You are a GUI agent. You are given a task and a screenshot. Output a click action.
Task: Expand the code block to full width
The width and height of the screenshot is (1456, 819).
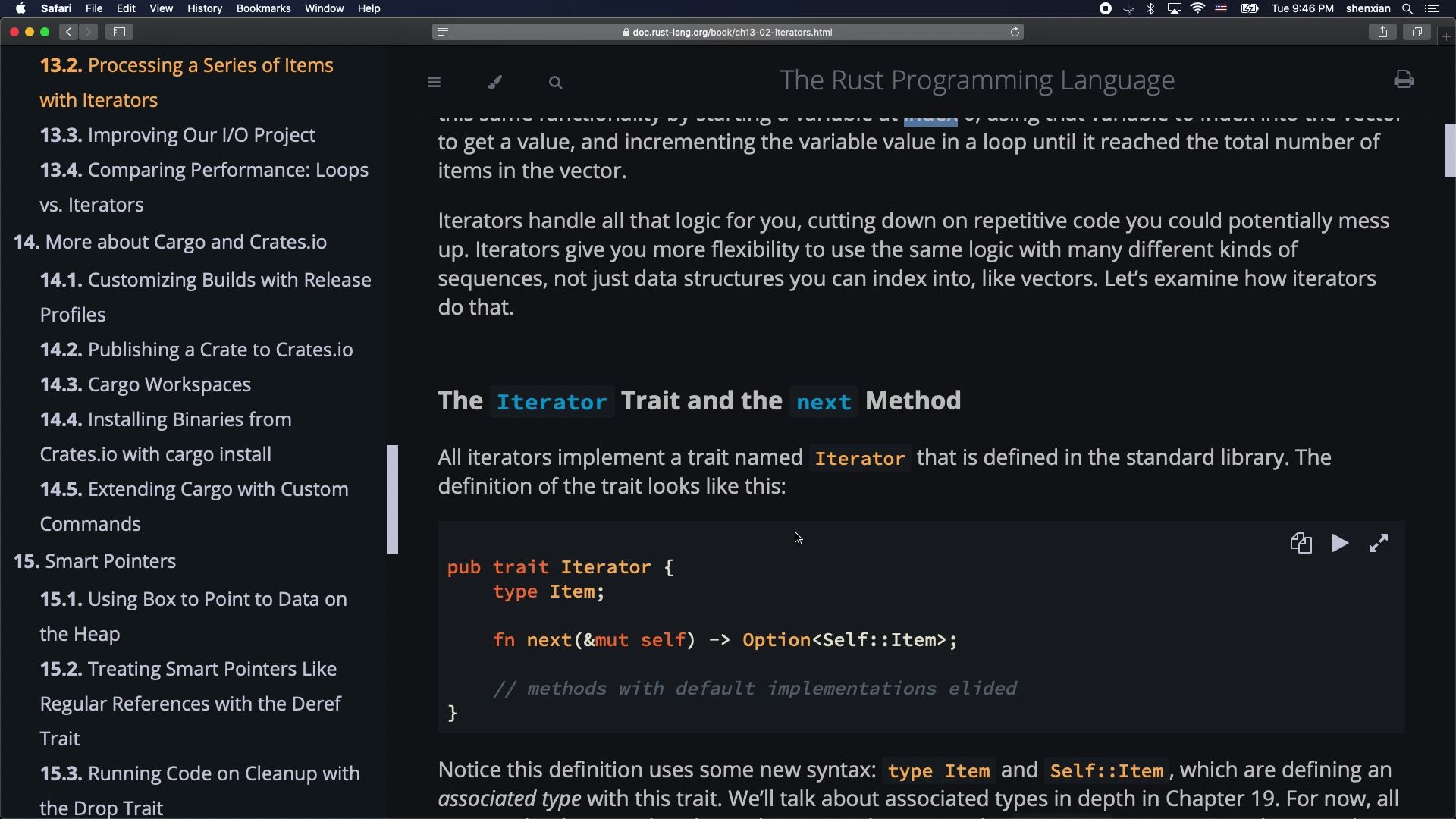(1379, 543)
